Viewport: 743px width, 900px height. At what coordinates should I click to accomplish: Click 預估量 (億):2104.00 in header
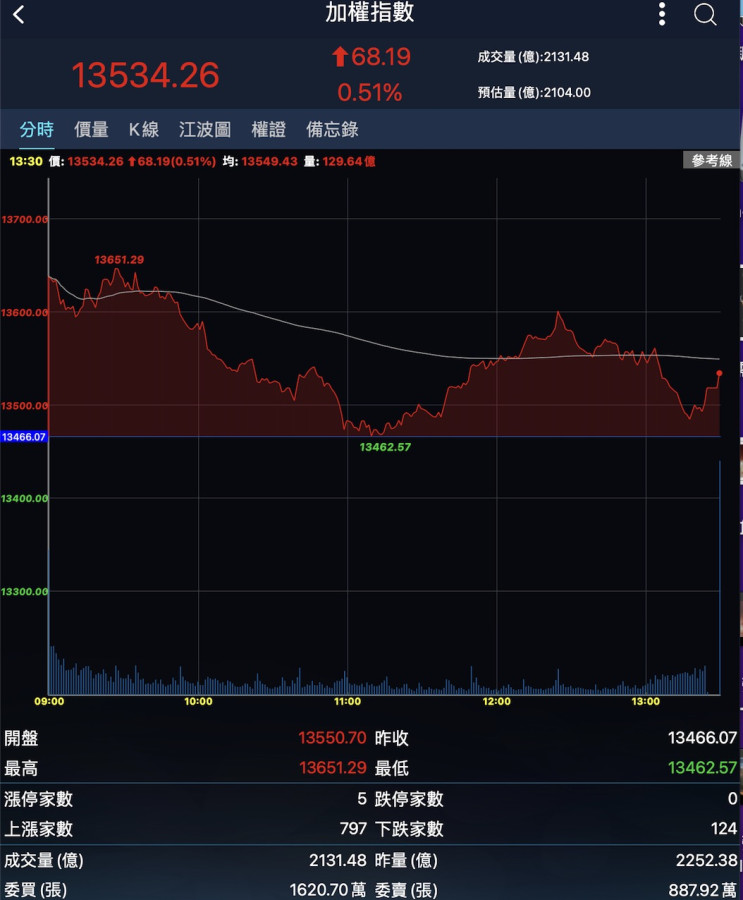534,92
